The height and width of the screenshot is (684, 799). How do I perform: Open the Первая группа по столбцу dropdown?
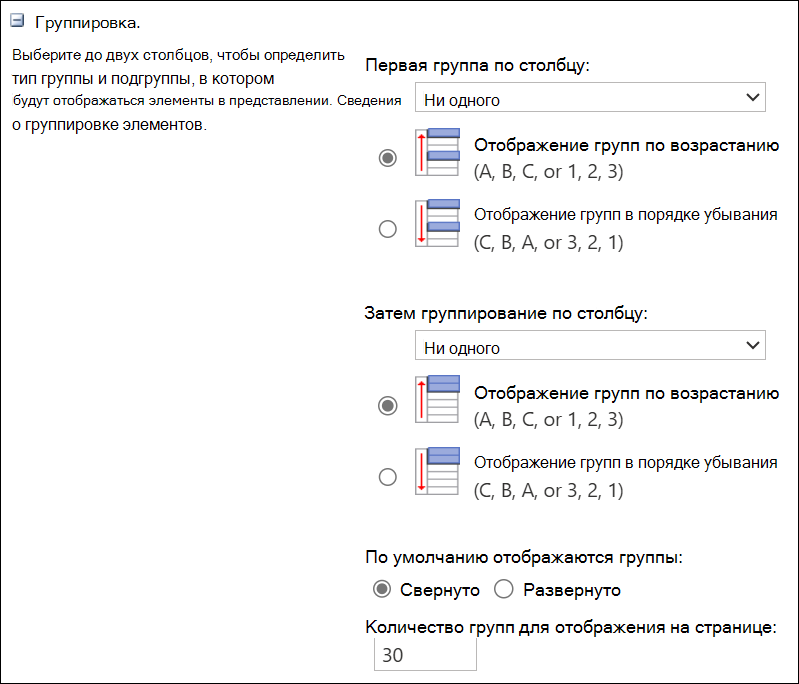(x=590, y=97)
